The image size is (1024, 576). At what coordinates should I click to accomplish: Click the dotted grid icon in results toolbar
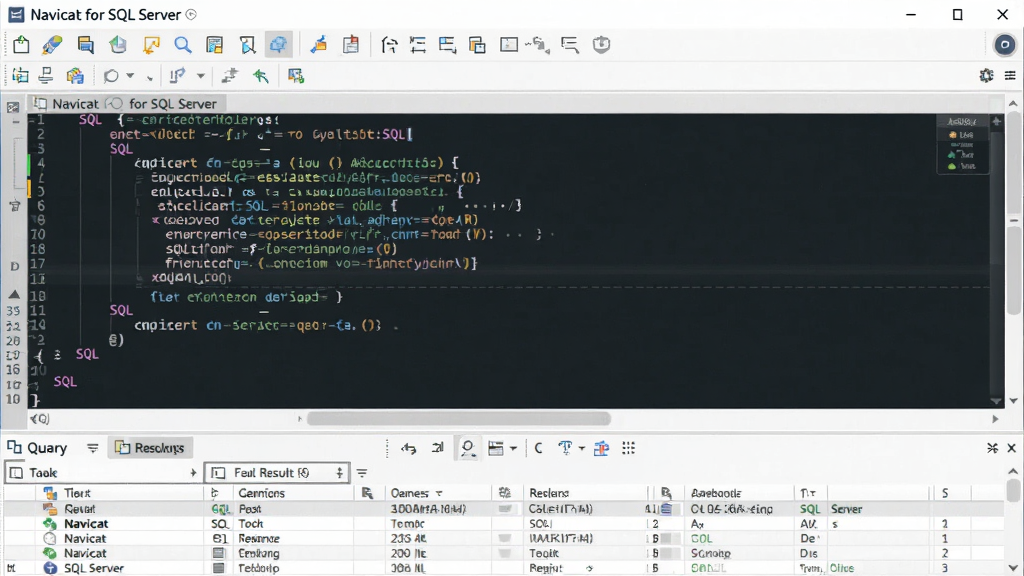[x=628, y=448]
